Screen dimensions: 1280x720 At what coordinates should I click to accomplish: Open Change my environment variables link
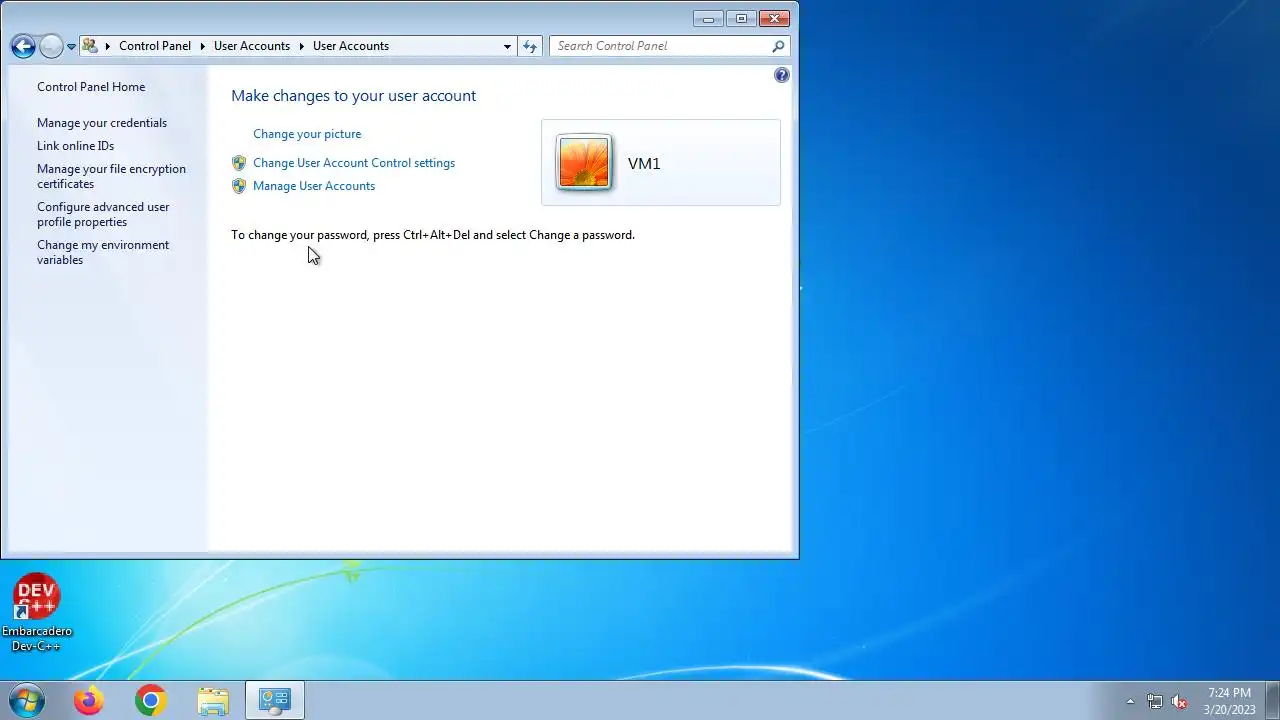pyautogui.click(x=103, y=252)
